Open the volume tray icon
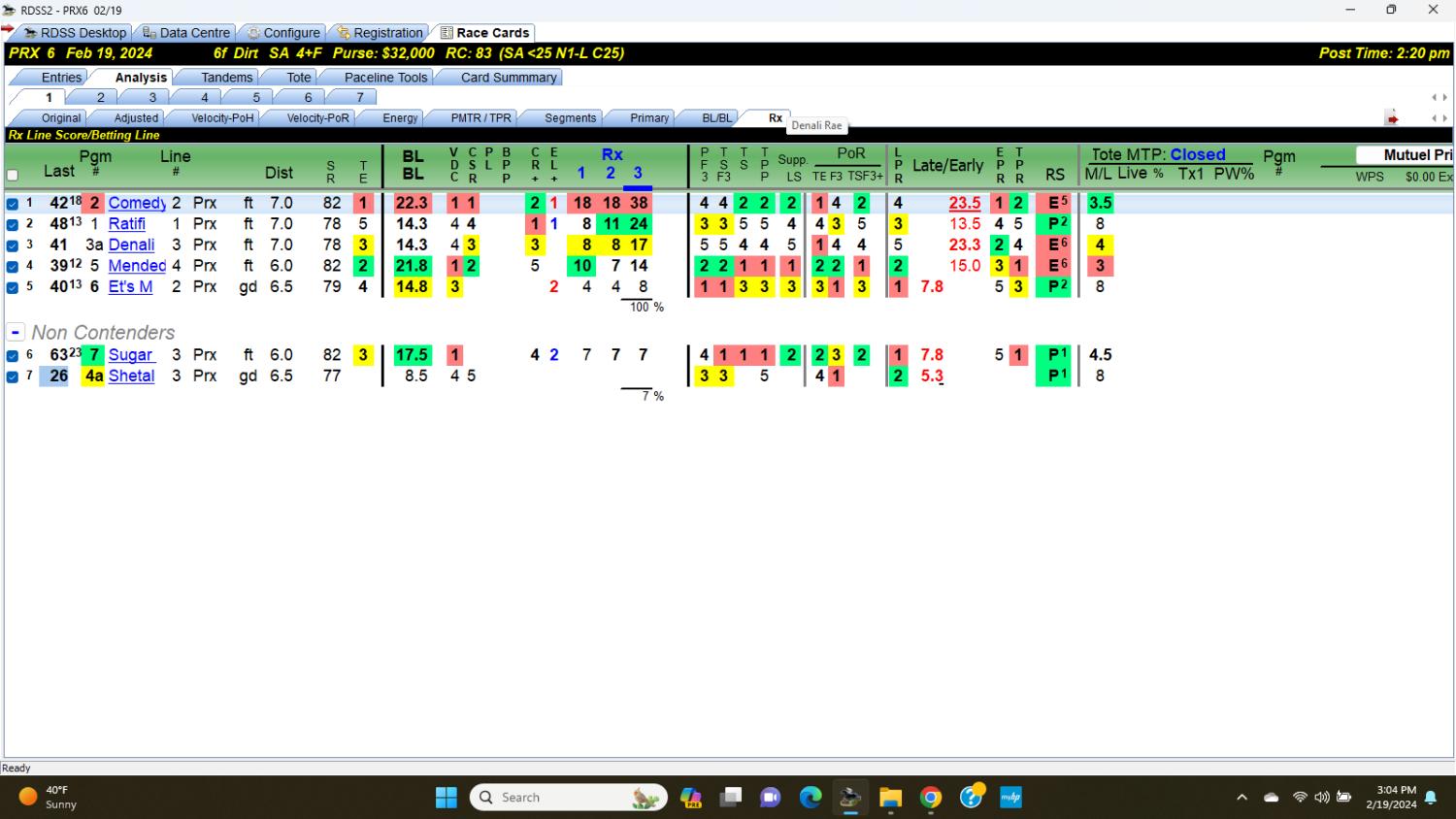Image resolution: width=1456 pixels, height=819 pixels. [1322, 798]
